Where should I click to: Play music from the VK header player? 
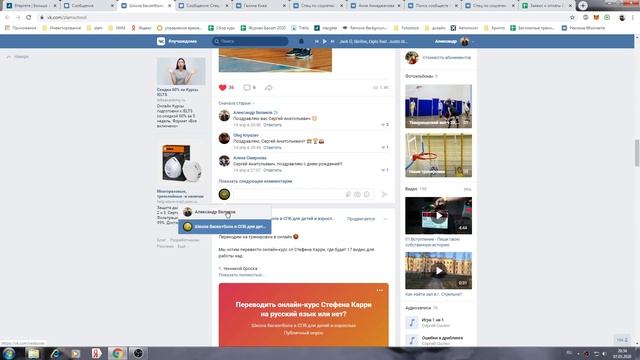pyautogui.click(x=324, y=41)
